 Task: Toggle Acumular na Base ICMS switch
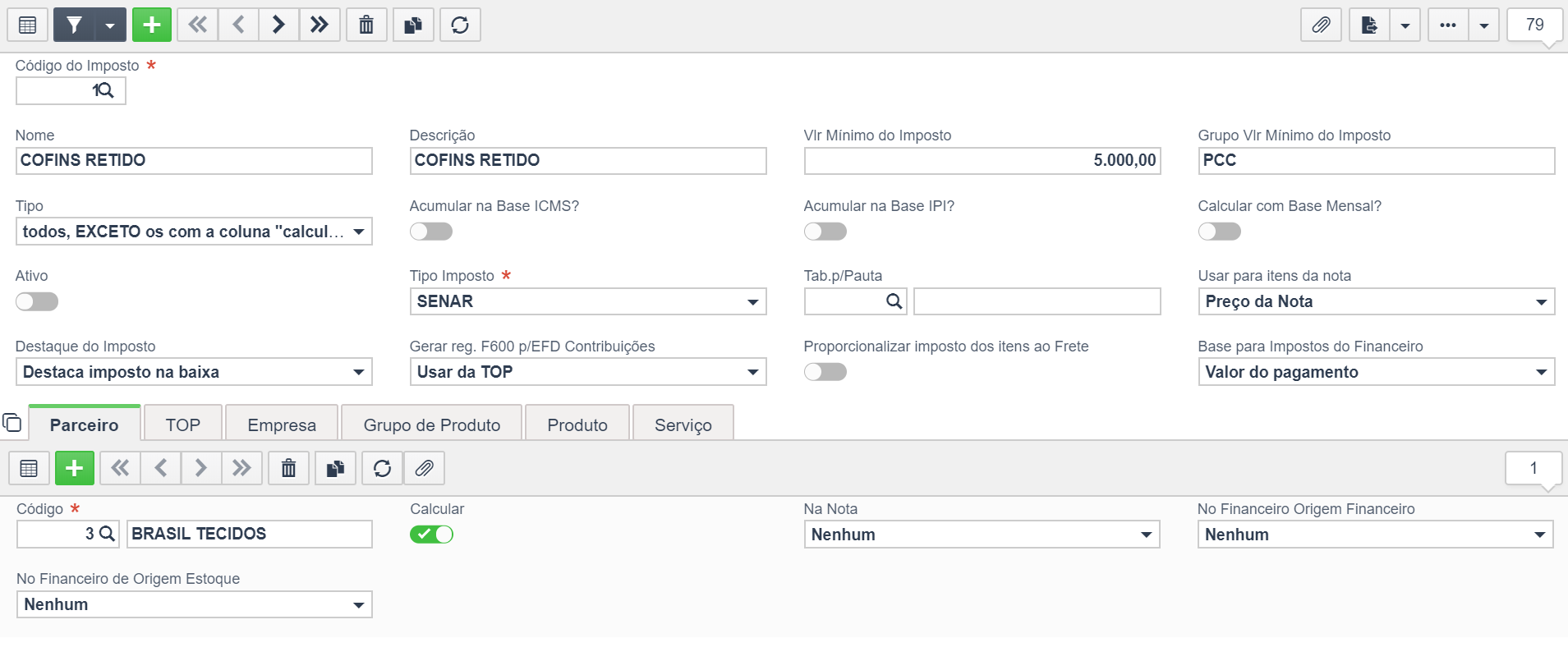431,232
